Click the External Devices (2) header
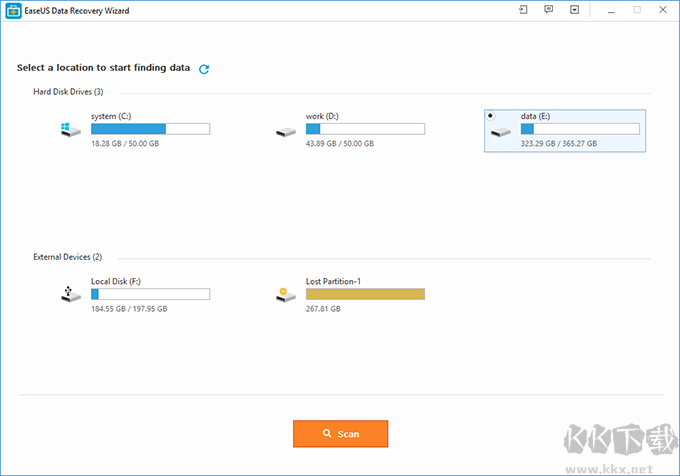 68,257
